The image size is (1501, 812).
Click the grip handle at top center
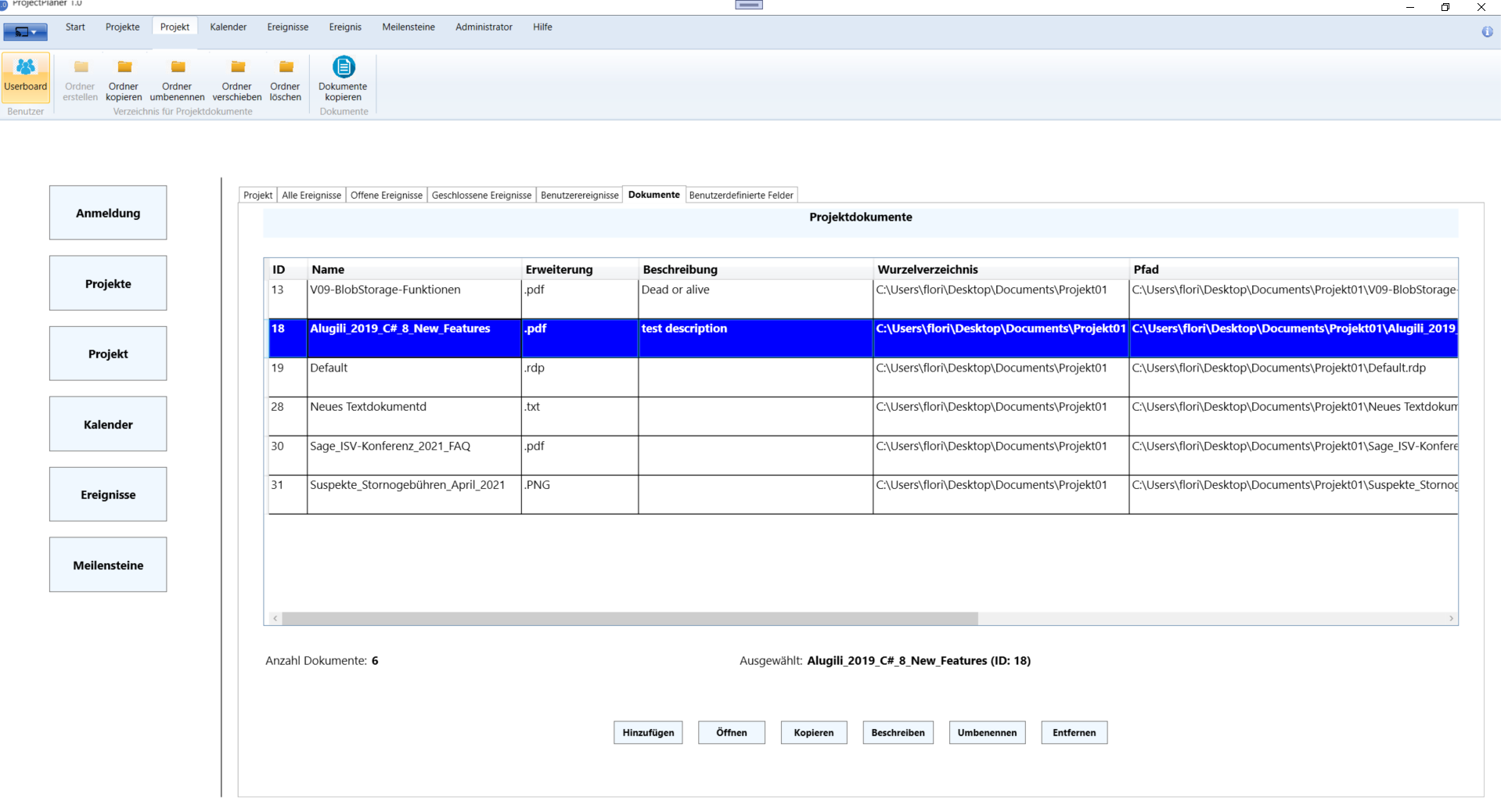point(749,5)
